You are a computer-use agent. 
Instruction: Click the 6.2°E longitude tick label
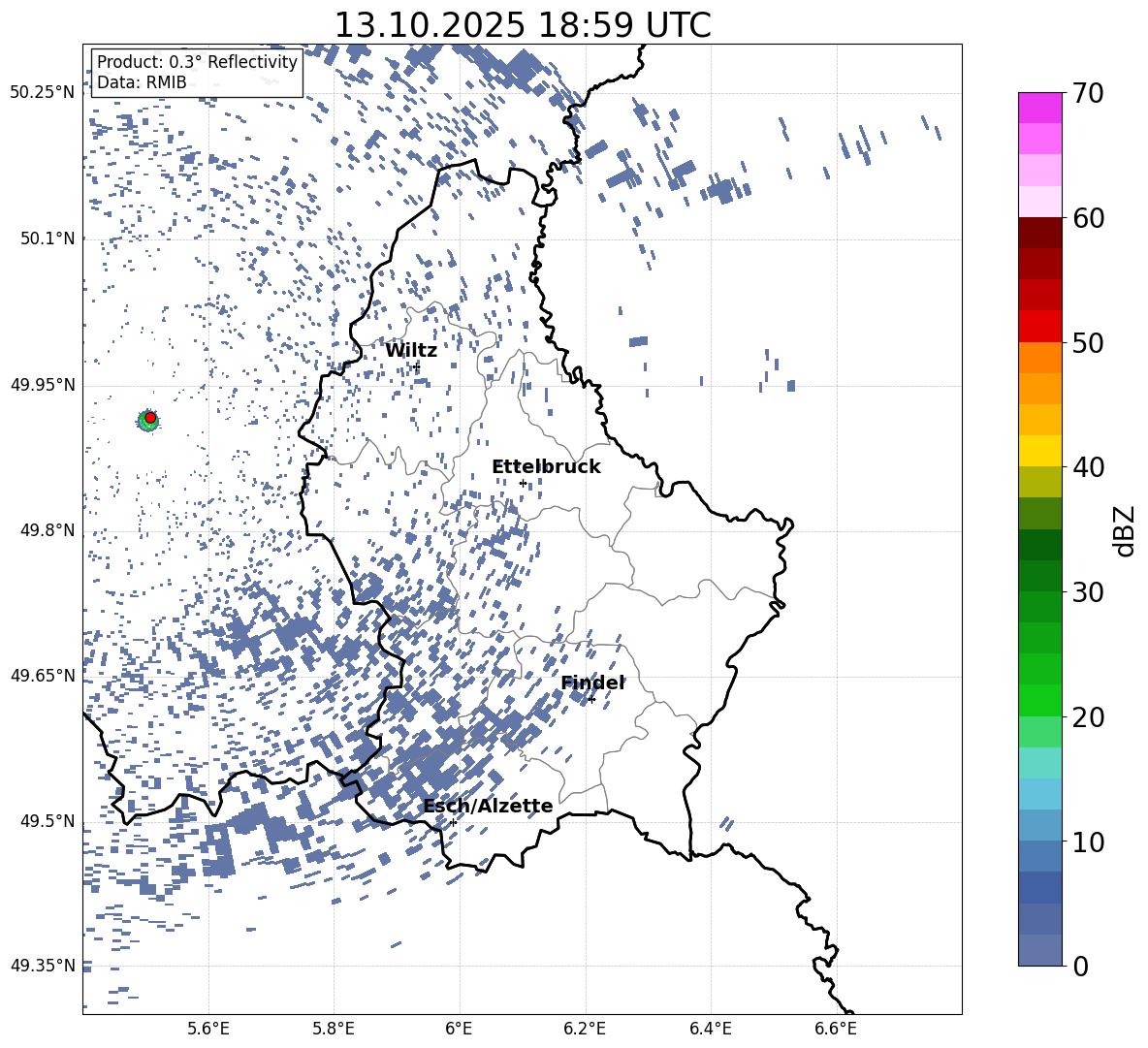(585, 1029)
